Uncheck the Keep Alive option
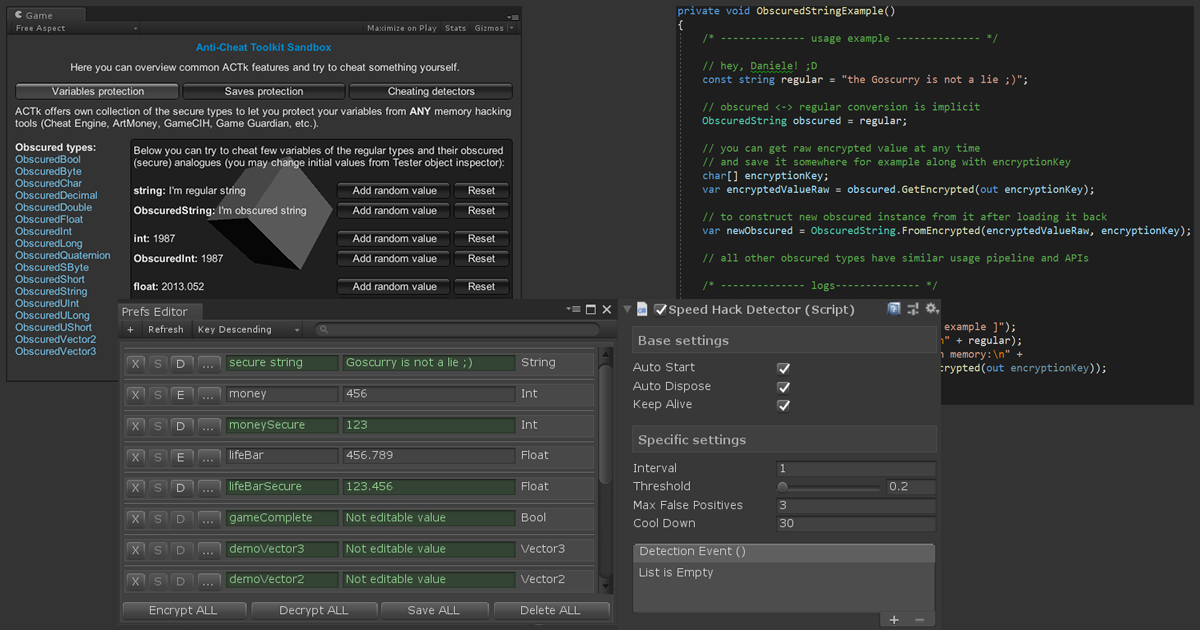The image size is (1200, 630). click(x=784, y=405)
